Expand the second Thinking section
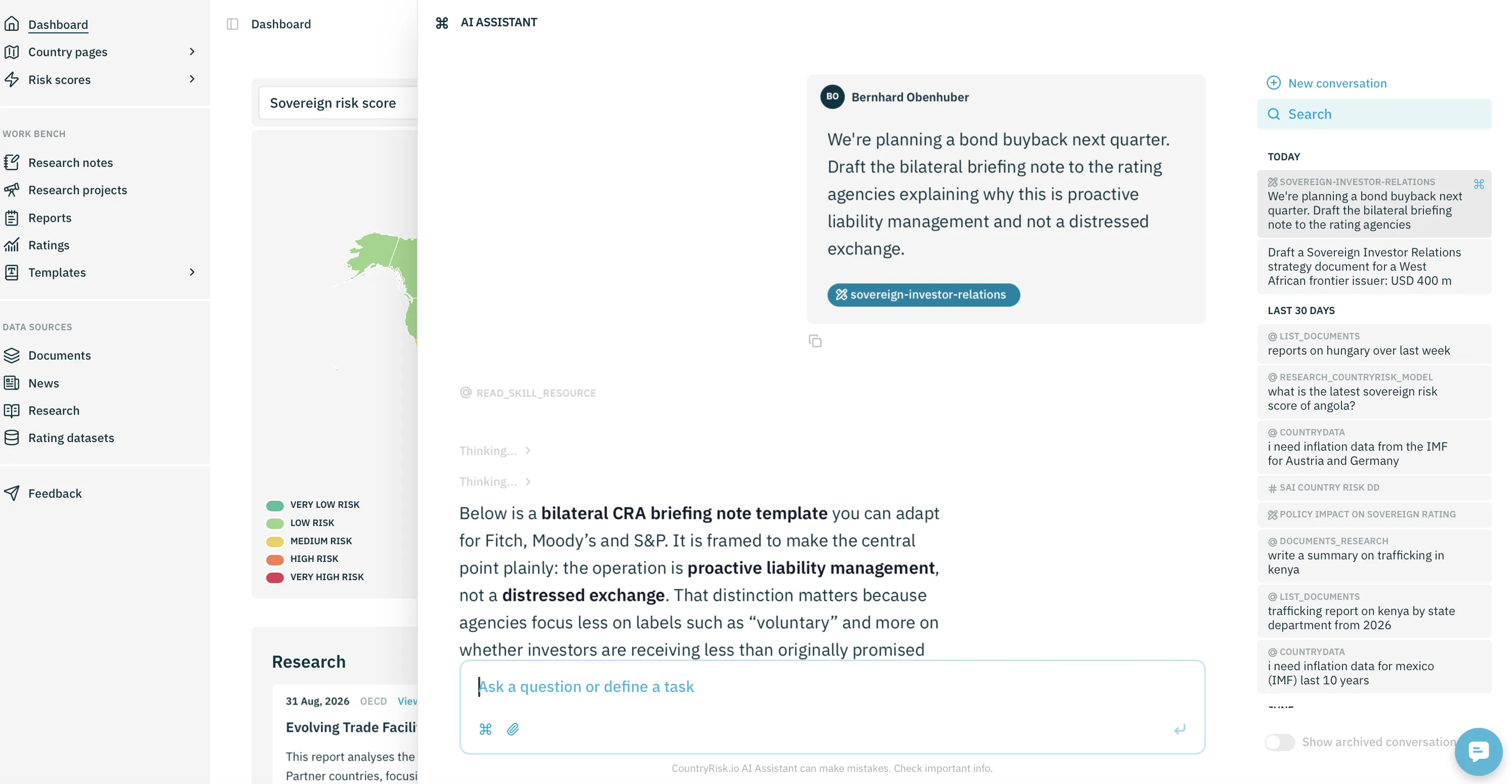1512x784 pixels. (x=495, y=482)
